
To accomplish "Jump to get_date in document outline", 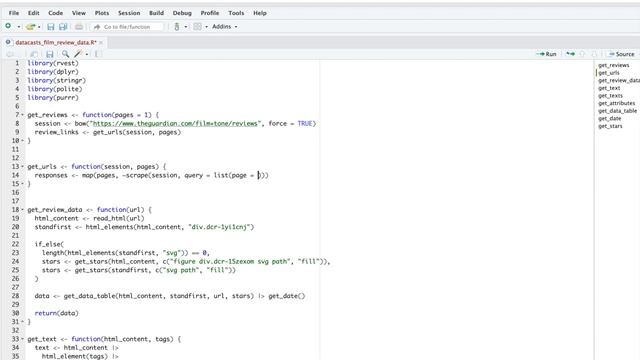I will point(609,118).
